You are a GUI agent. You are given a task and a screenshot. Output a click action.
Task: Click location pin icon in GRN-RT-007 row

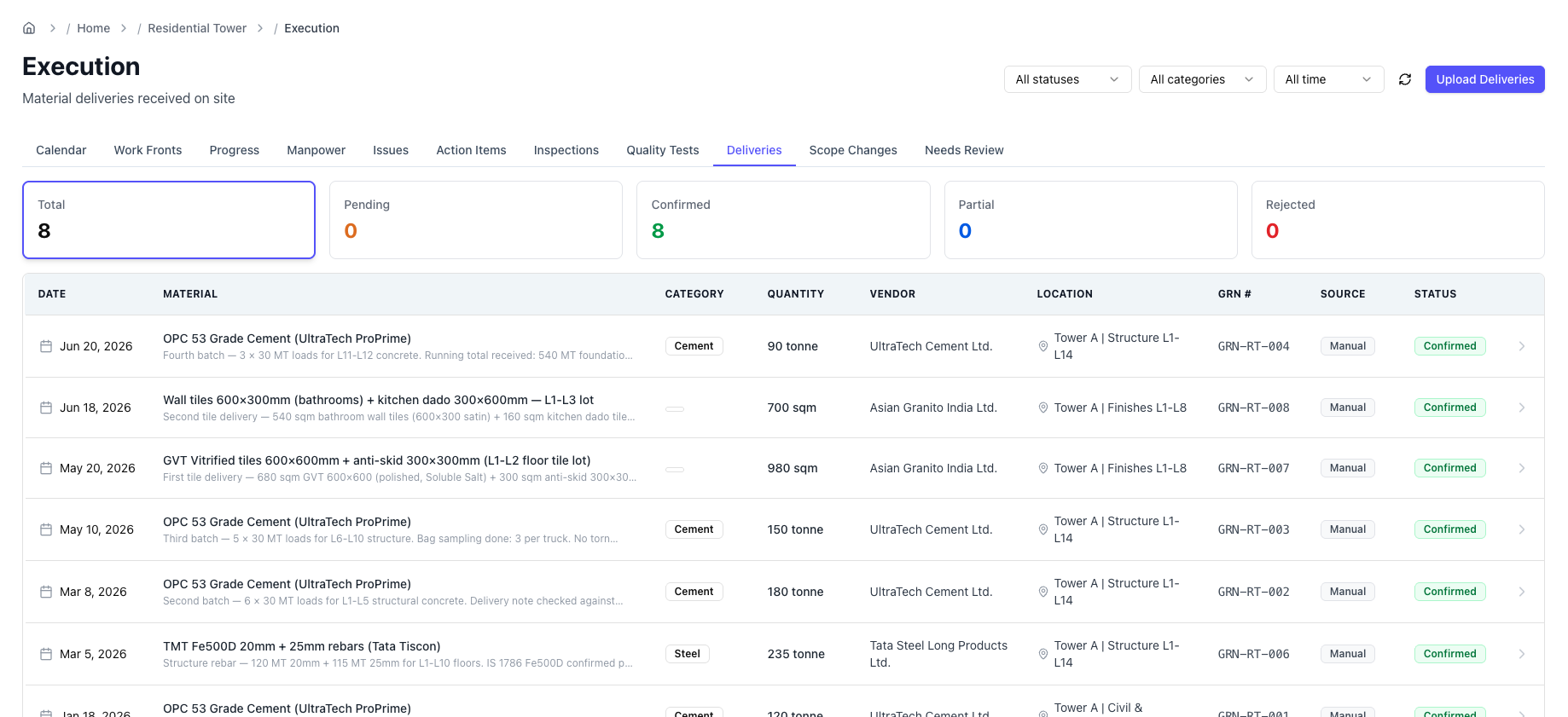1042,468
